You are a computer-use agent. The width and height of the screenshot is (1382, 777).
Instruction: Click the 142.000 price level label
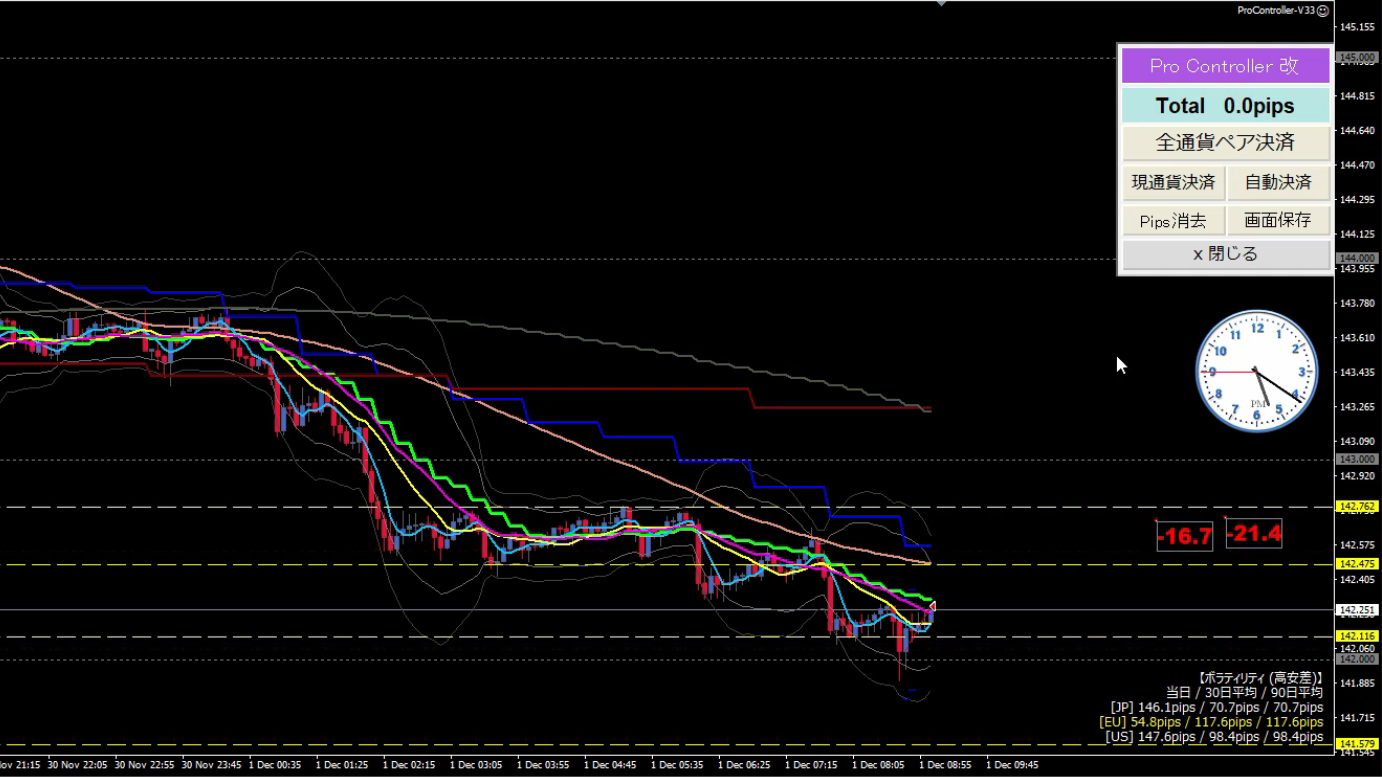(x=1358, y=659)
